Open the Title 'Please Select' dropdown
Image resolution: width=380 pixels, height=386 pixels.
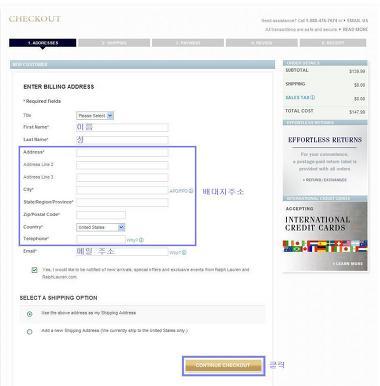click(x=95, y=116)
